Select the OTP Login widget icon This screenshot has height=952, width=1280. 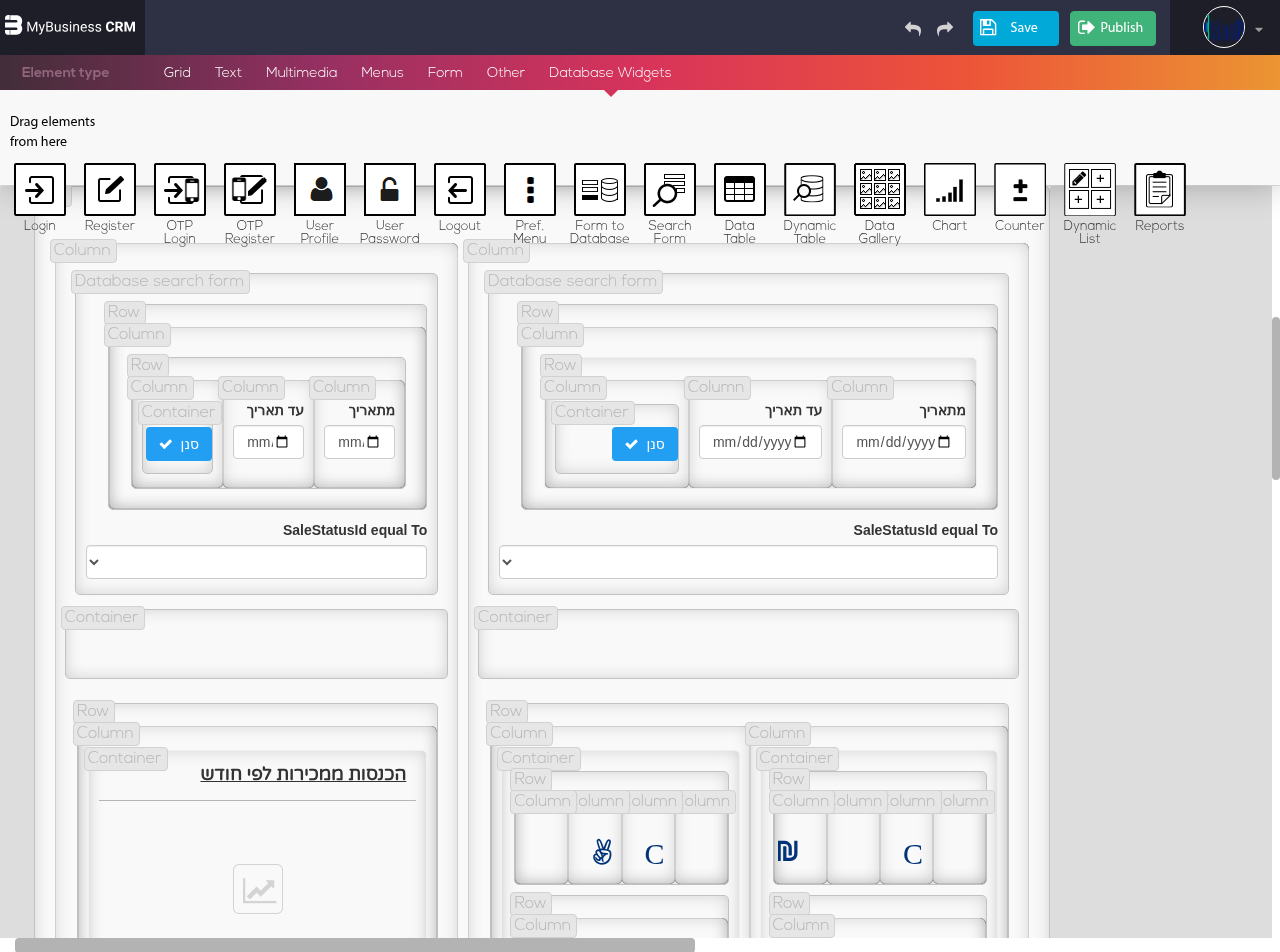[x=180, y=190]
